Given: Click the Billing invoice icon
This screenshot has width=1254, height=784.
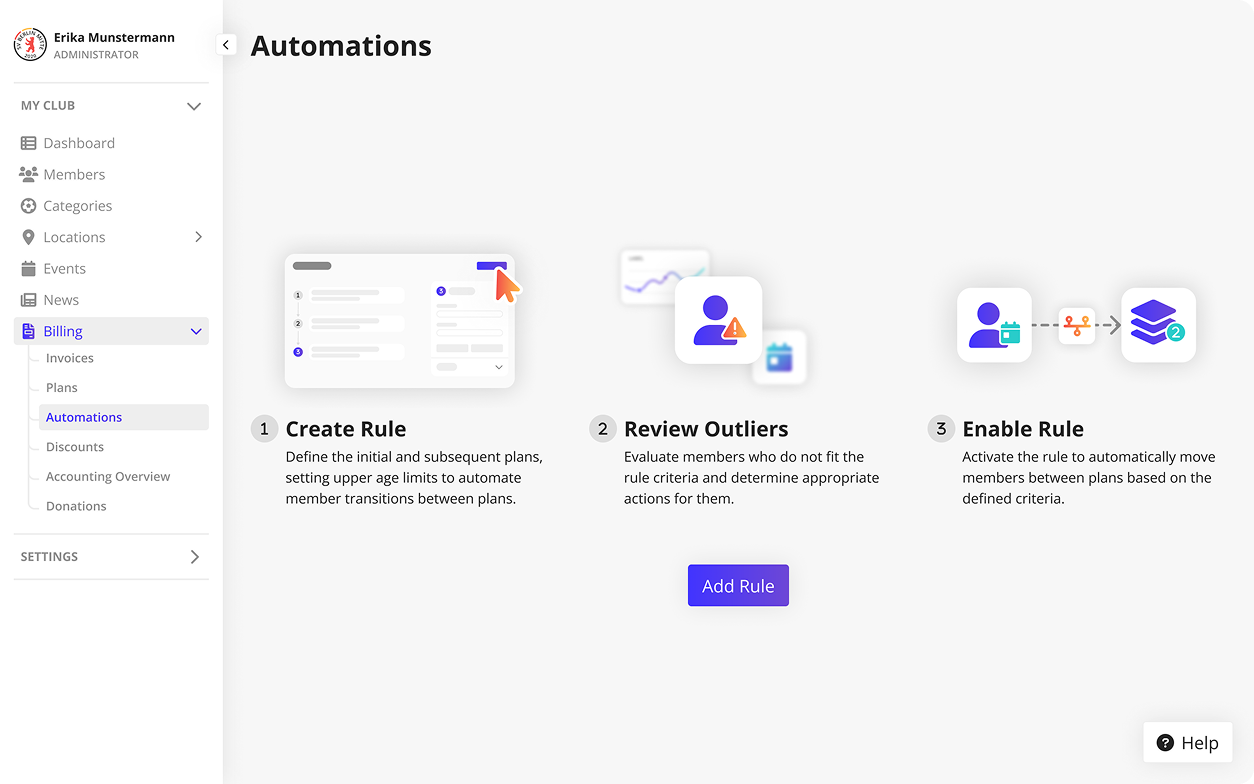Looking at the screenshot, I should (x=28, y=331).
